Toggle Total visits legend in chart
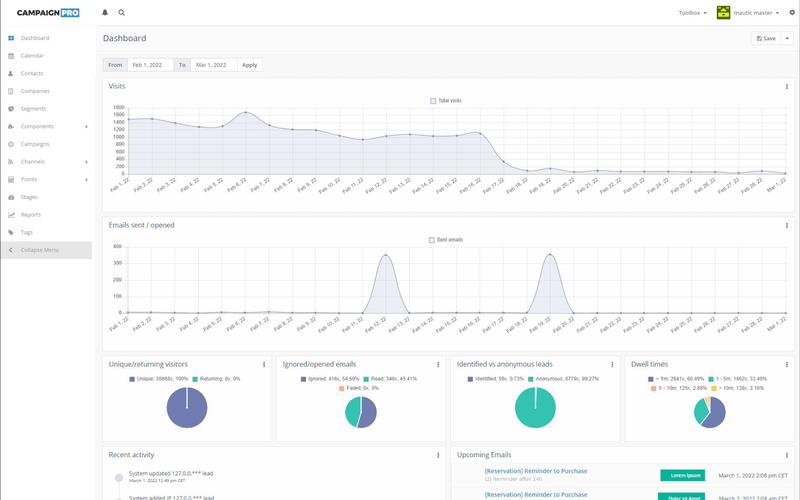This screenshot has height=500, width=800. click(446, 101)
